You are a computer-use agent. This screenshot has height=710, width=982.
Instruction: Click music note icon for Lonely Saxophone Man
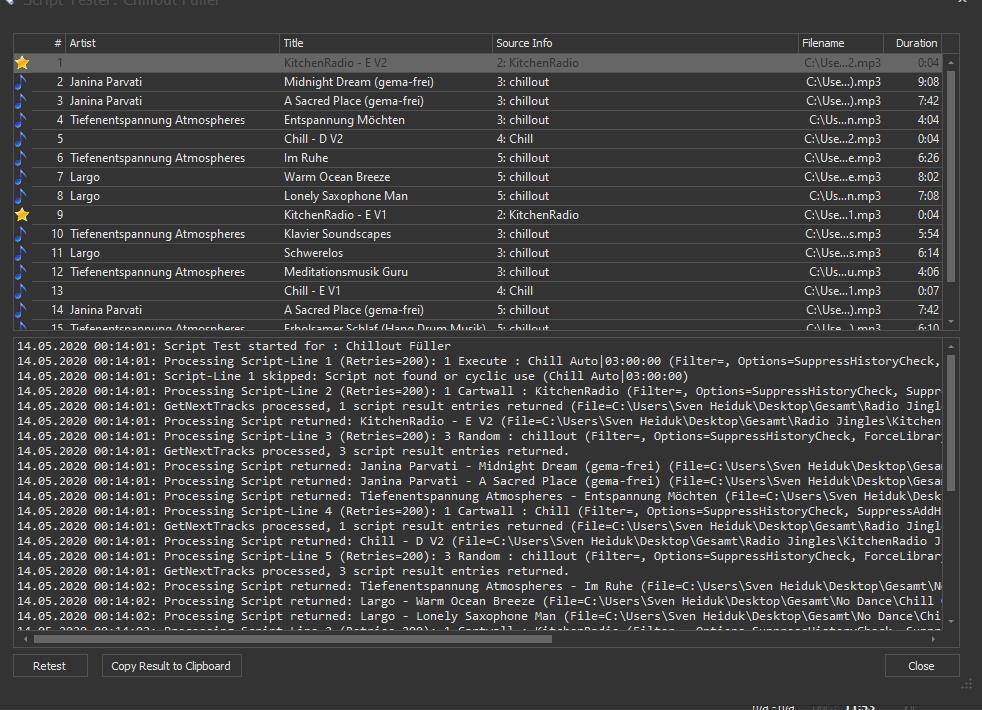point(21,196)
